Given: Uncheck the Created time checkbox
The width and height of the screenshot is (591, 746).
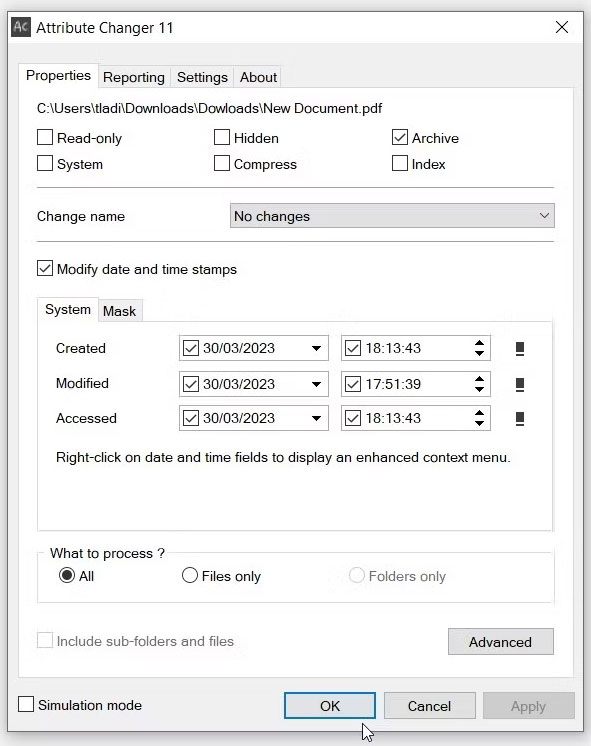Looking at the screenshot, I should 353,348.
